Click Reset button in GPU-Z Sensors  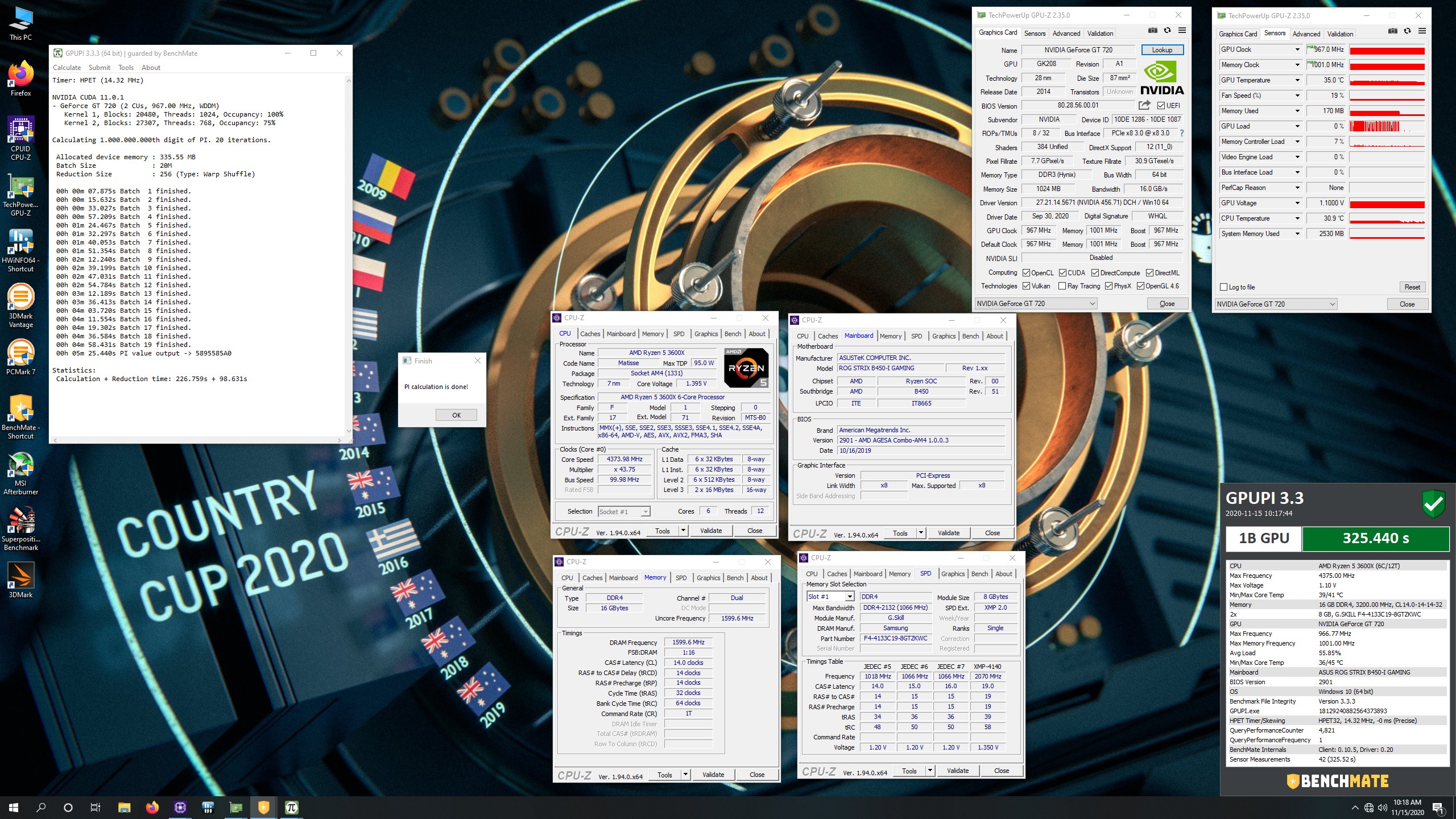point(1412,287)
